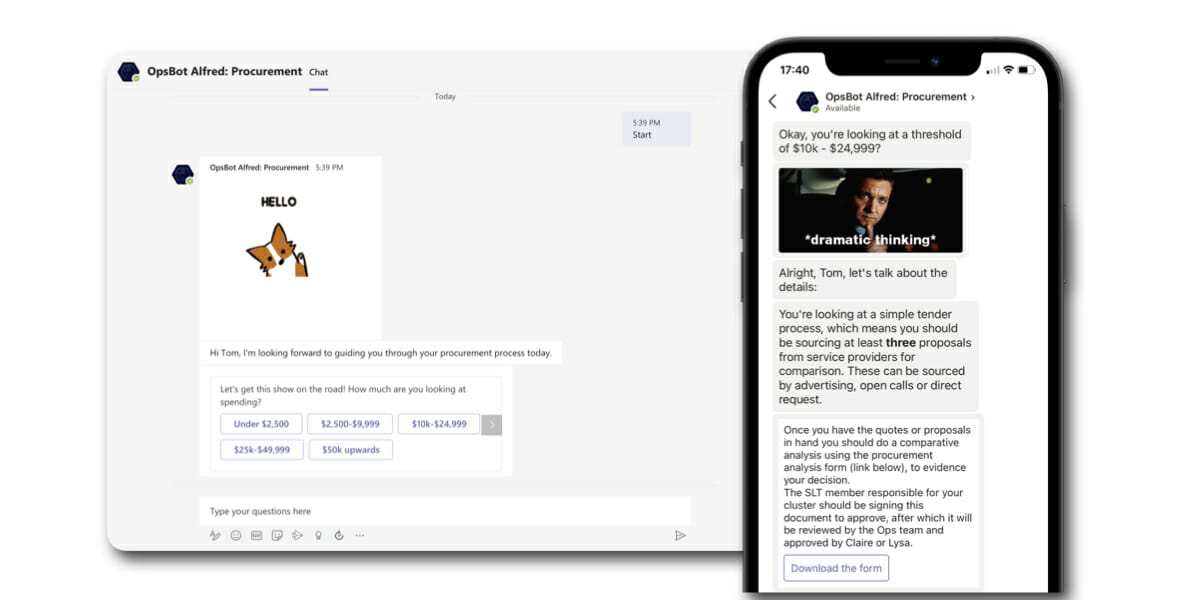Open chat details chevron in phone header
Image resolution: width=1200 pixels, height=600 pixels.
pyautogui.click(x=973, y=97)
